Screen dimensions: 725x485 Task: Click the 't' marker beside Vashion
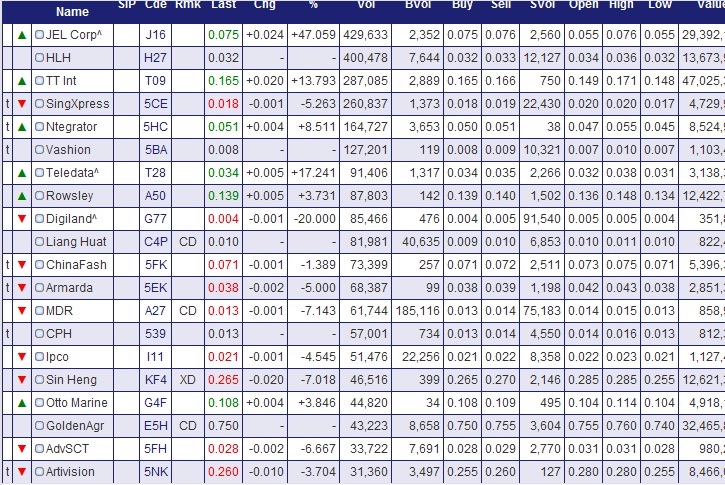coord(7,150)
